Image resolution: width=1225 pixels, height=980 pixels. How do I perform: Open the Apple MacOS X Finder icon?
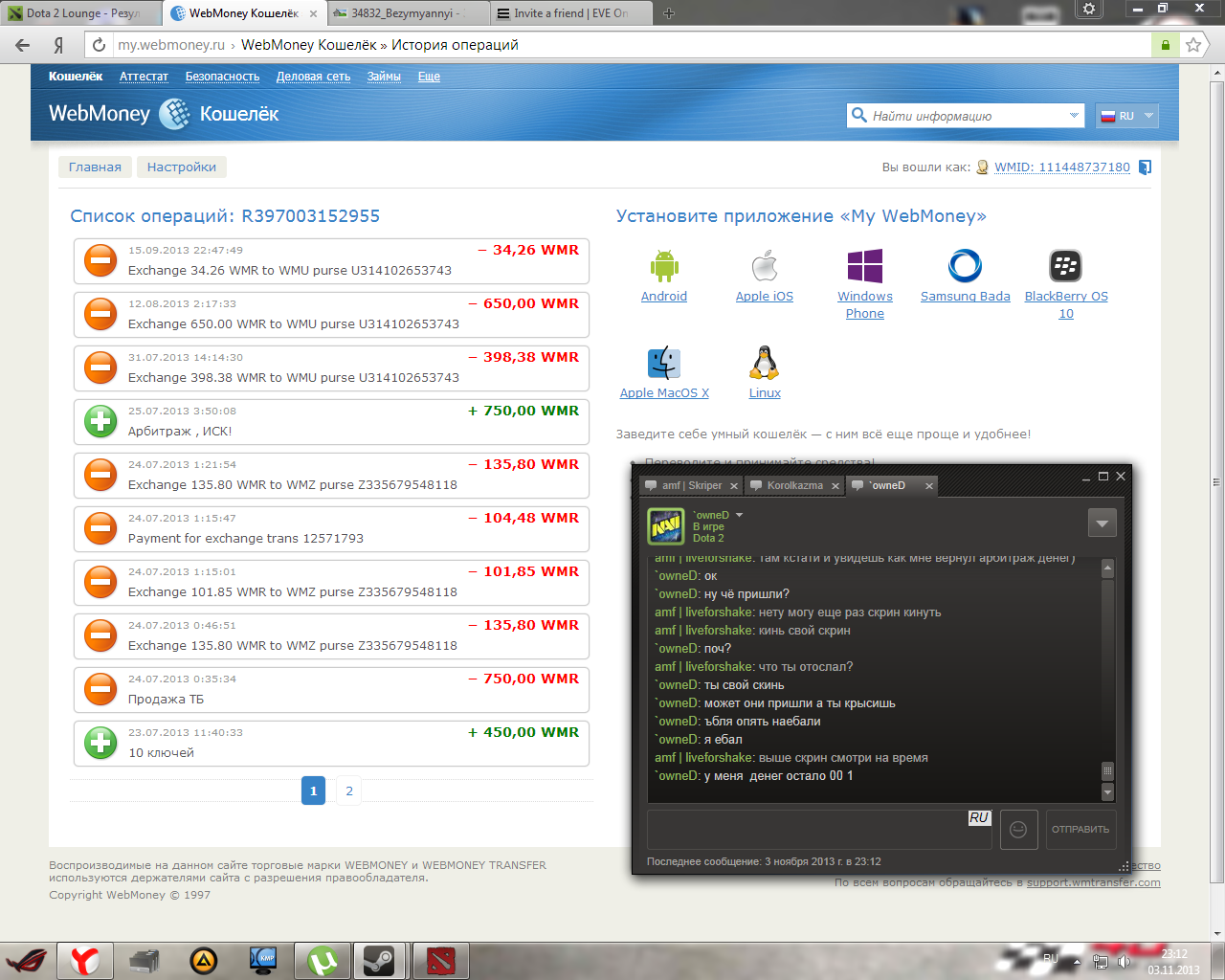click(x=664, y=364)
